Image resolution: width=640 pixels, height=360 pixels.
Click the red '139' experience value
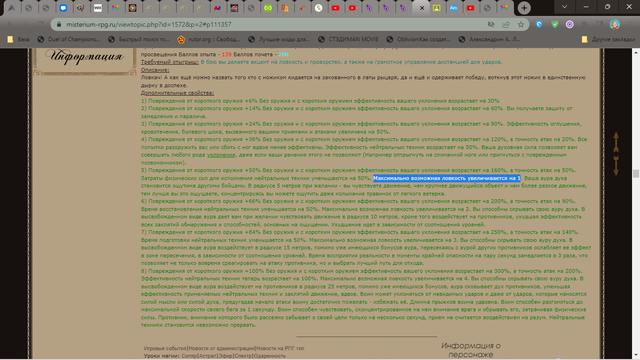227,54
